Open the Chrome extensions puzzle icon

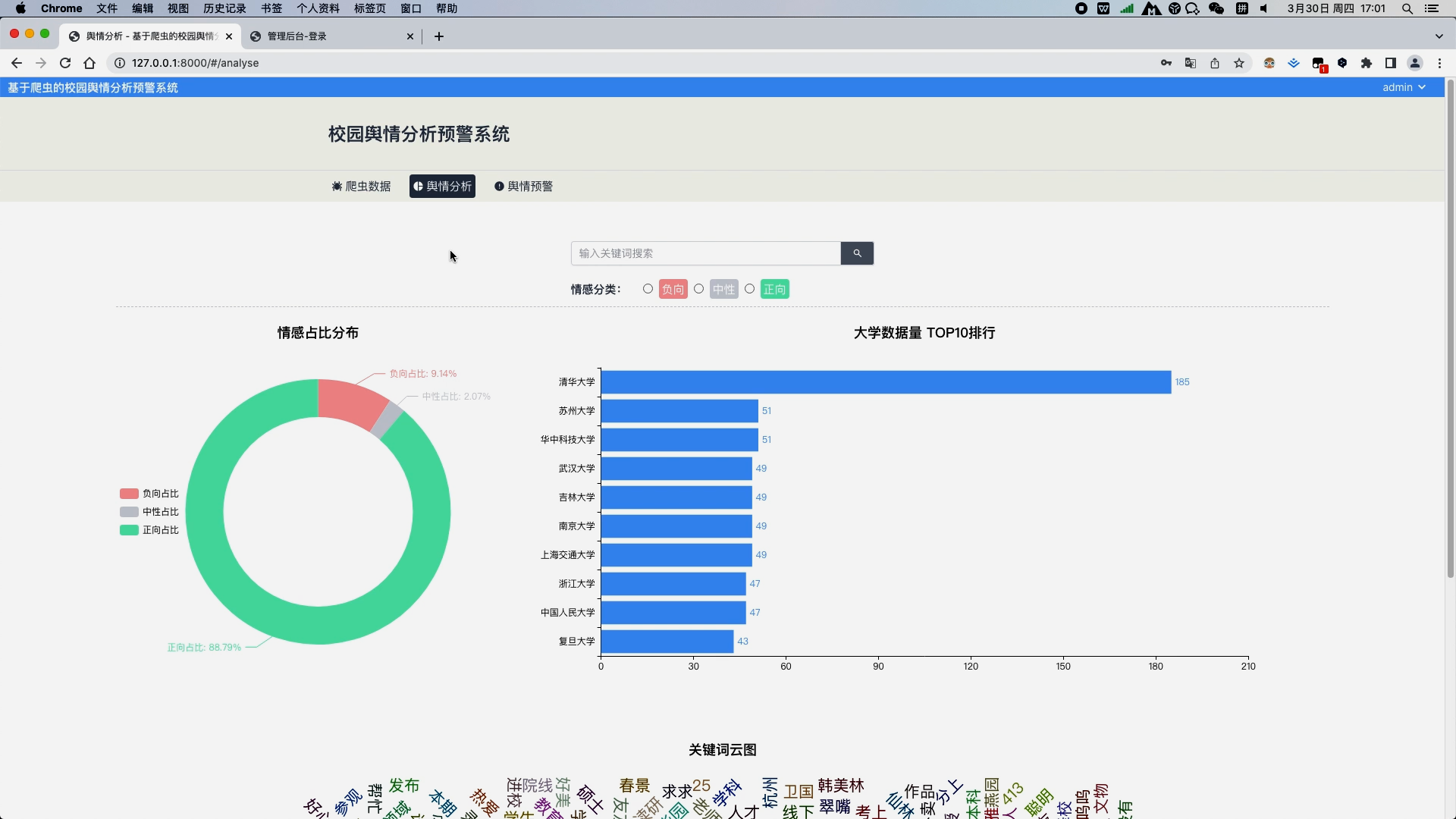[1367, 63]
